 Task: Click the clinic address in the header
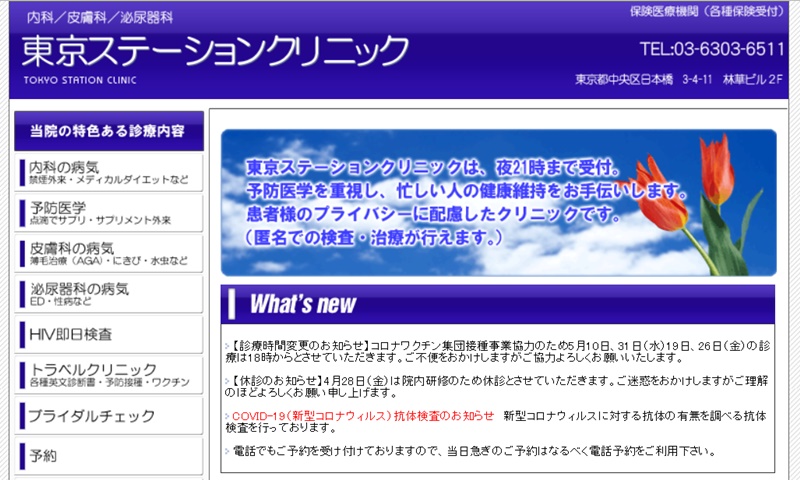click(x=679, y=80)
